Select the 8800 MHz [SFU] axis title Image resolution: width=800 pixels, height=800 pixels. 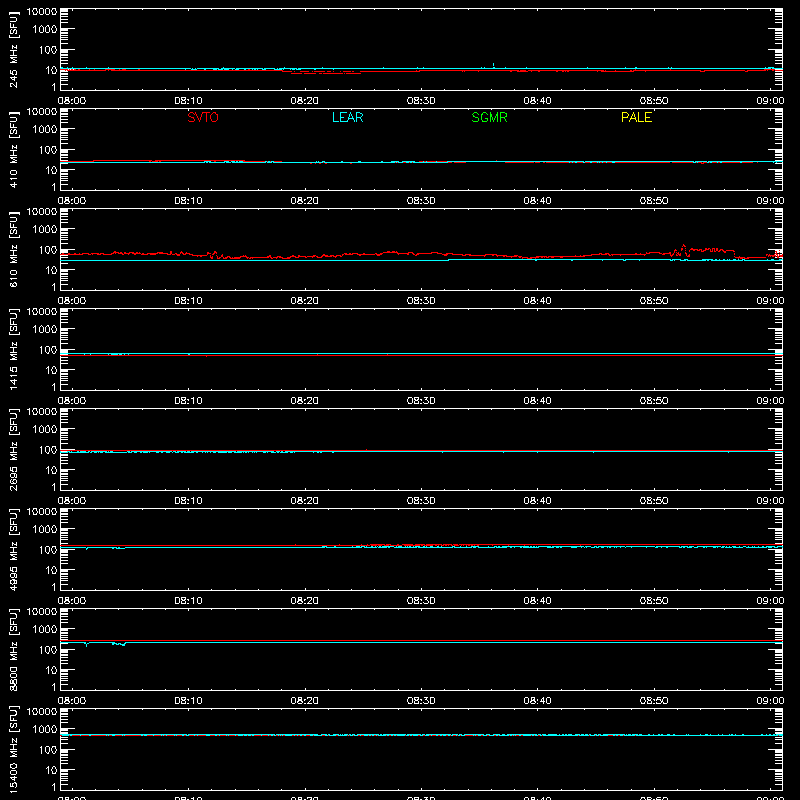coord(13,649)
